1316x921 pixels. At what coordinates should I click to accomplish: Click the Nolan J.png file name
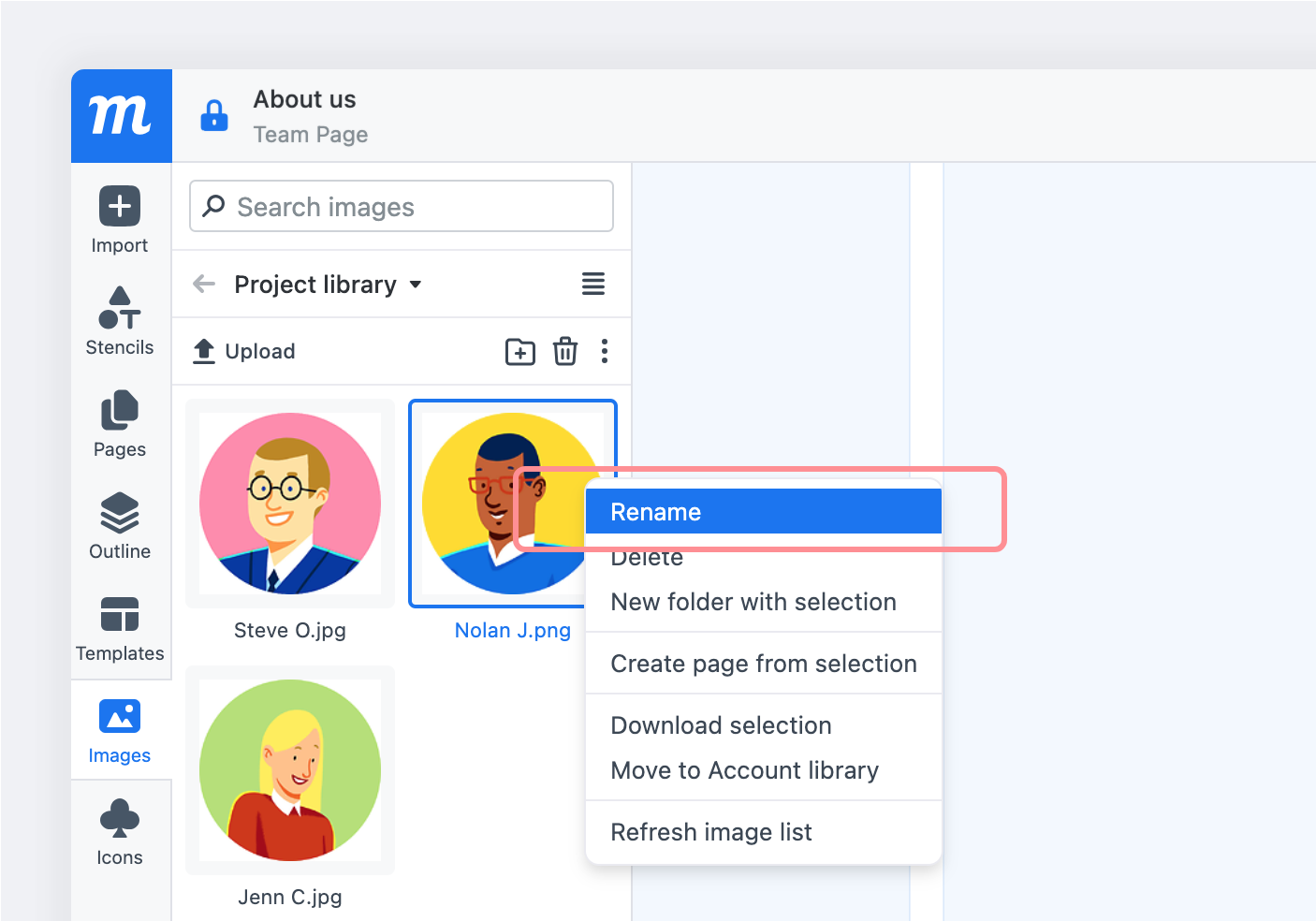coord(513,630)
